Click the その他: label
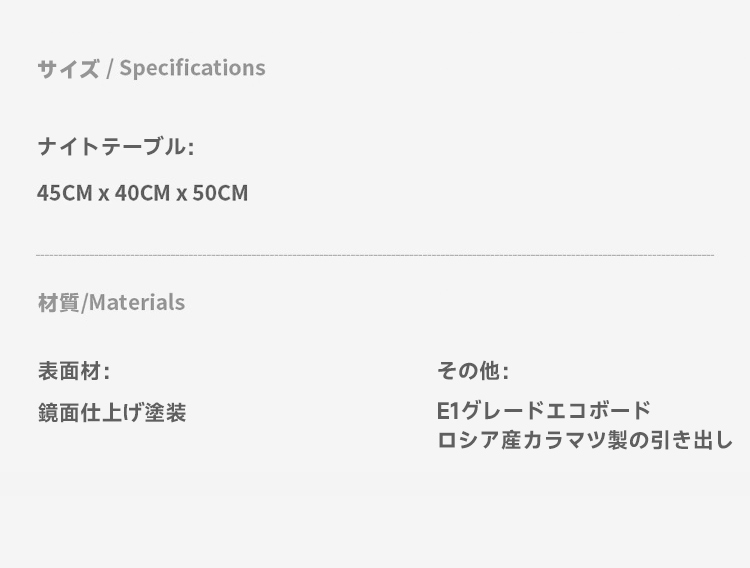 pos(473,371)
